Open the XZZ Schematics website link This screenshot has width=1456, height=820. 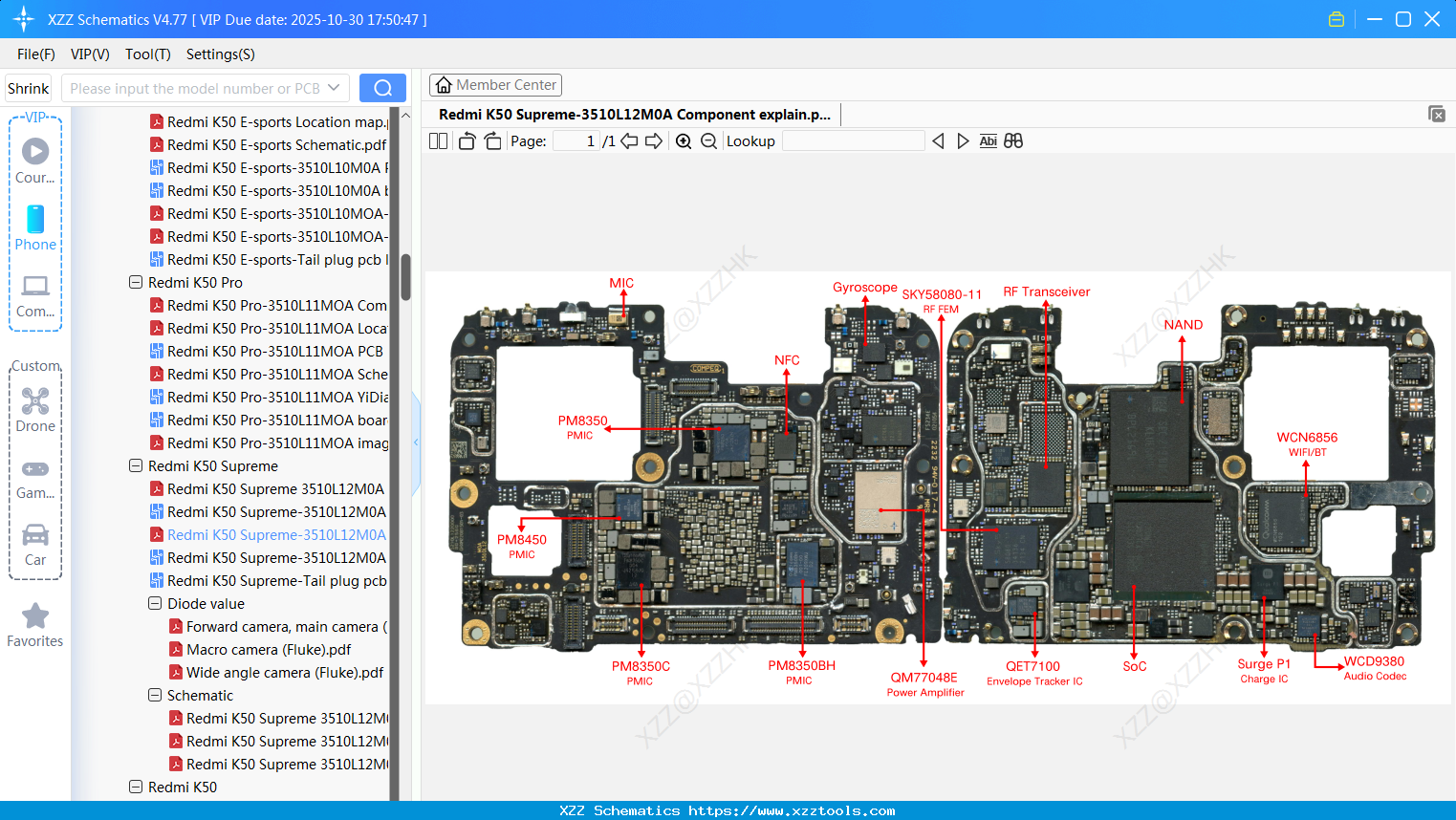tap(728, 810)
